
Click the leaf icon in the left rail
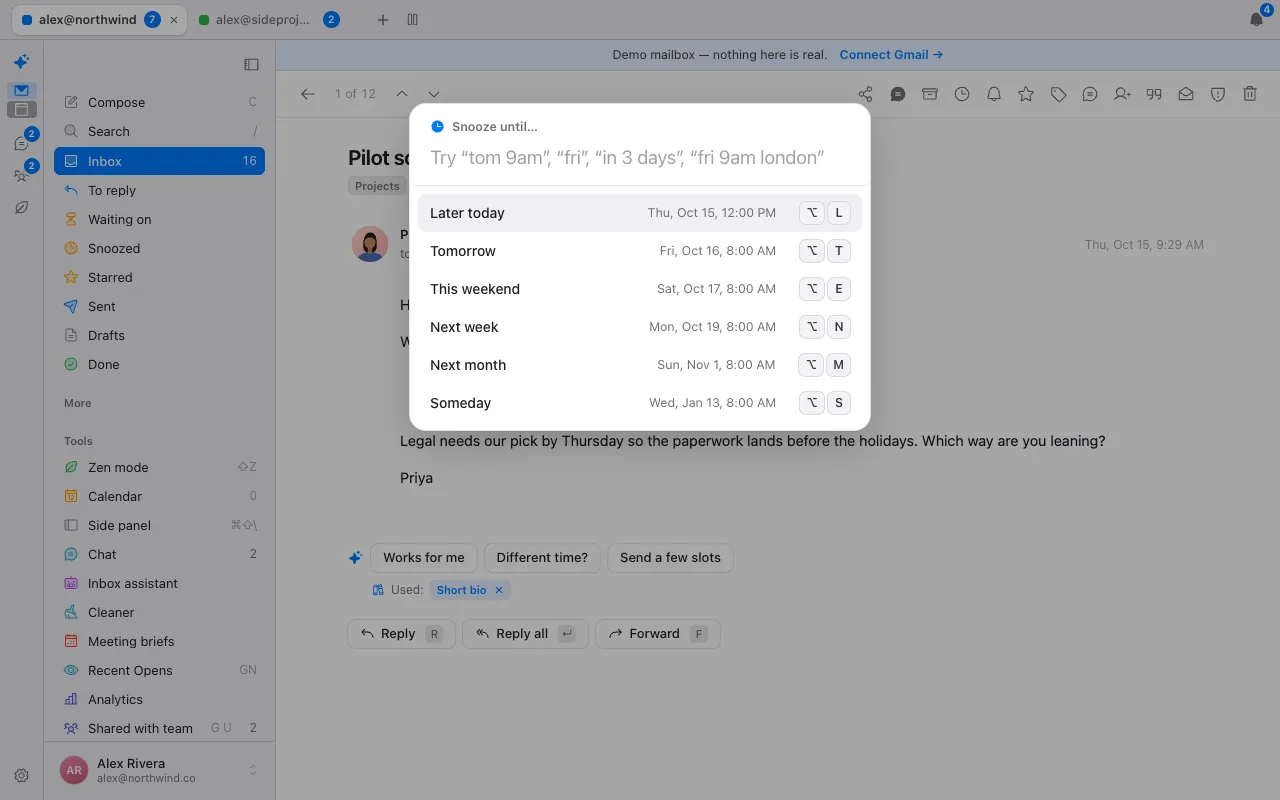21,208
